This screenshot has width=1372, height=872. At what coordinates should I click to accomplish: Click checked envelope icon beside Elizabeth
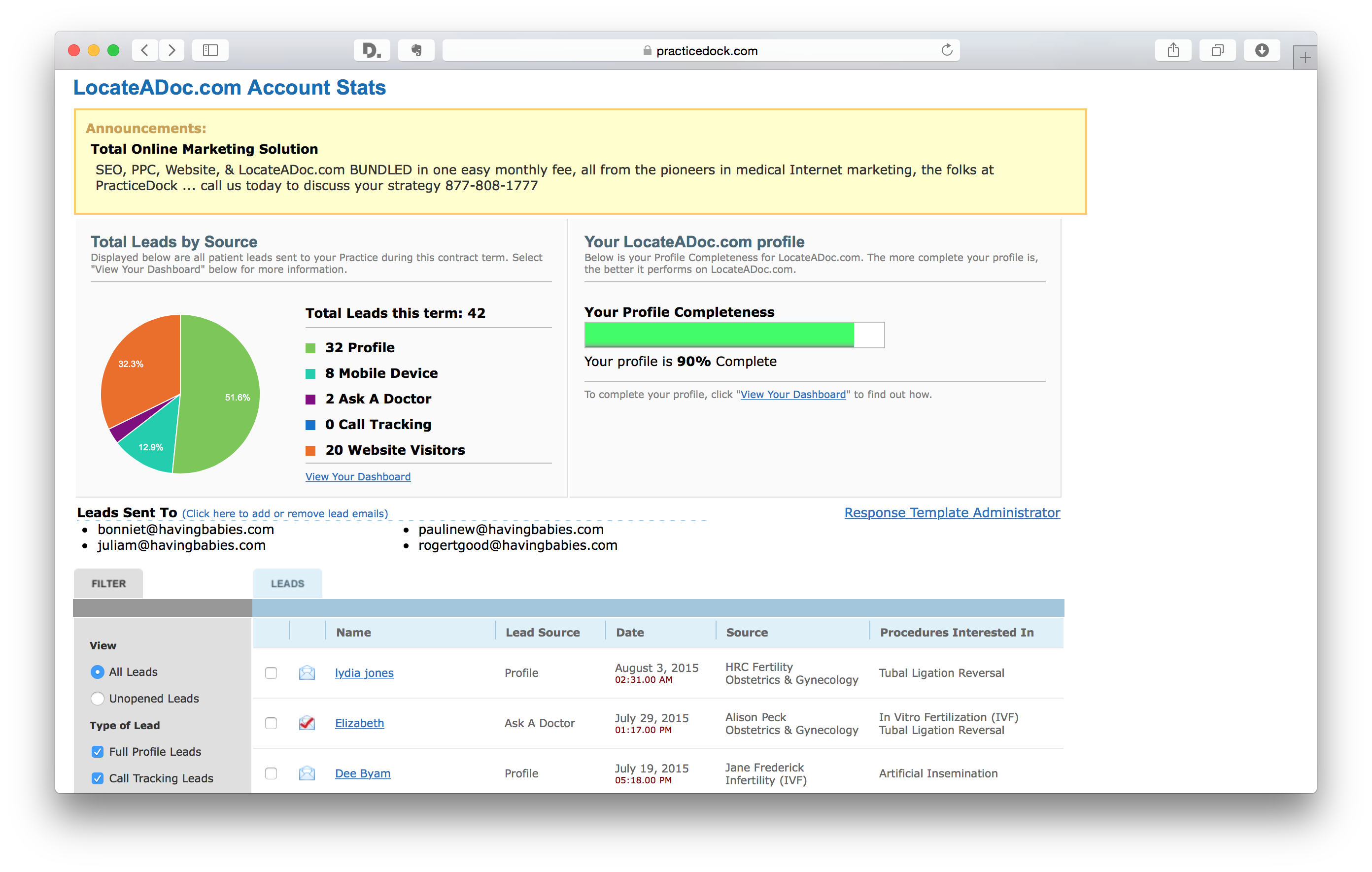307,723
